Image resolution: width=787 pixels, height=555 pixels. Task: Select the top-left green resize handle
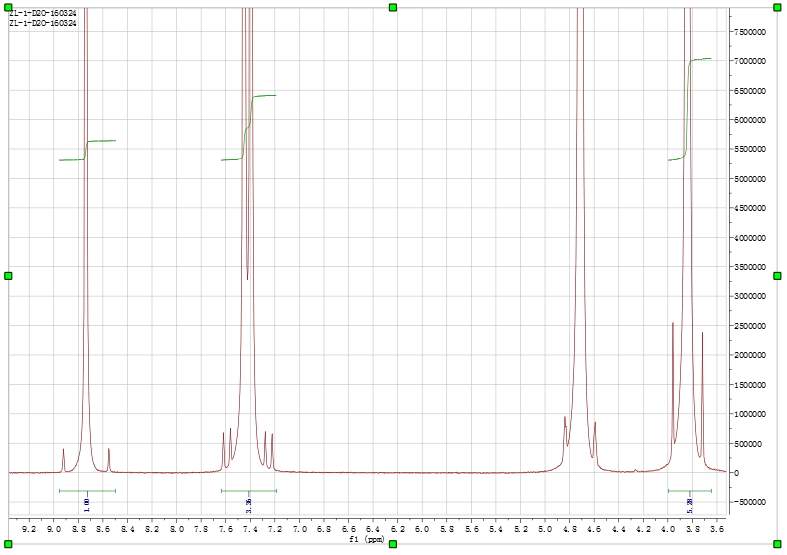pyautogui.click(x=8, y=7)
